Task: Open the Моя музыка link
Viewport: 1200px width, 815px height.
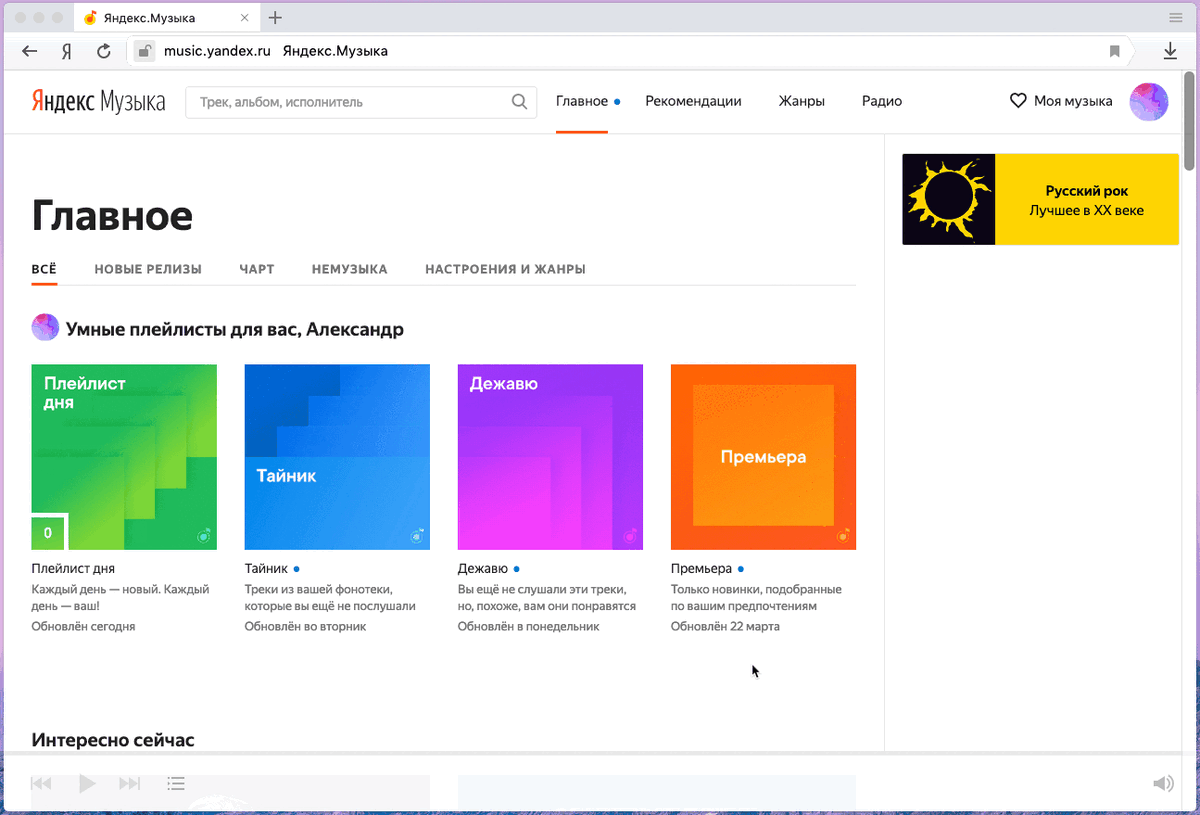Action: (x=1073, y=101)
